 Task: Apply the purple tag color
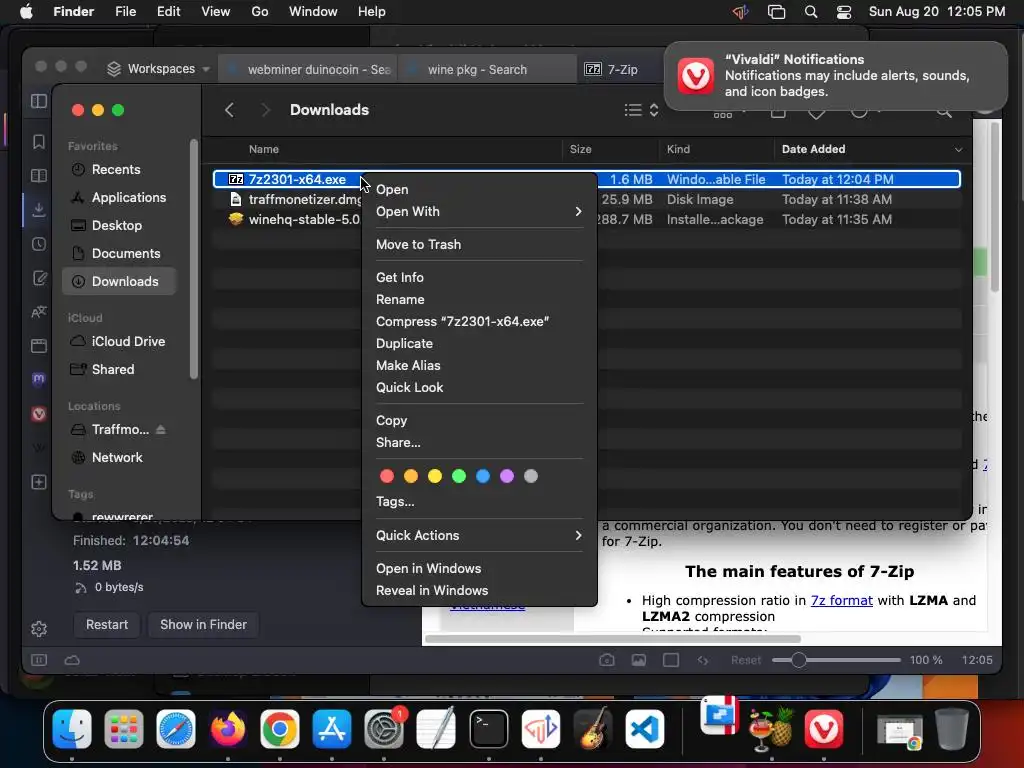[507, 476]
